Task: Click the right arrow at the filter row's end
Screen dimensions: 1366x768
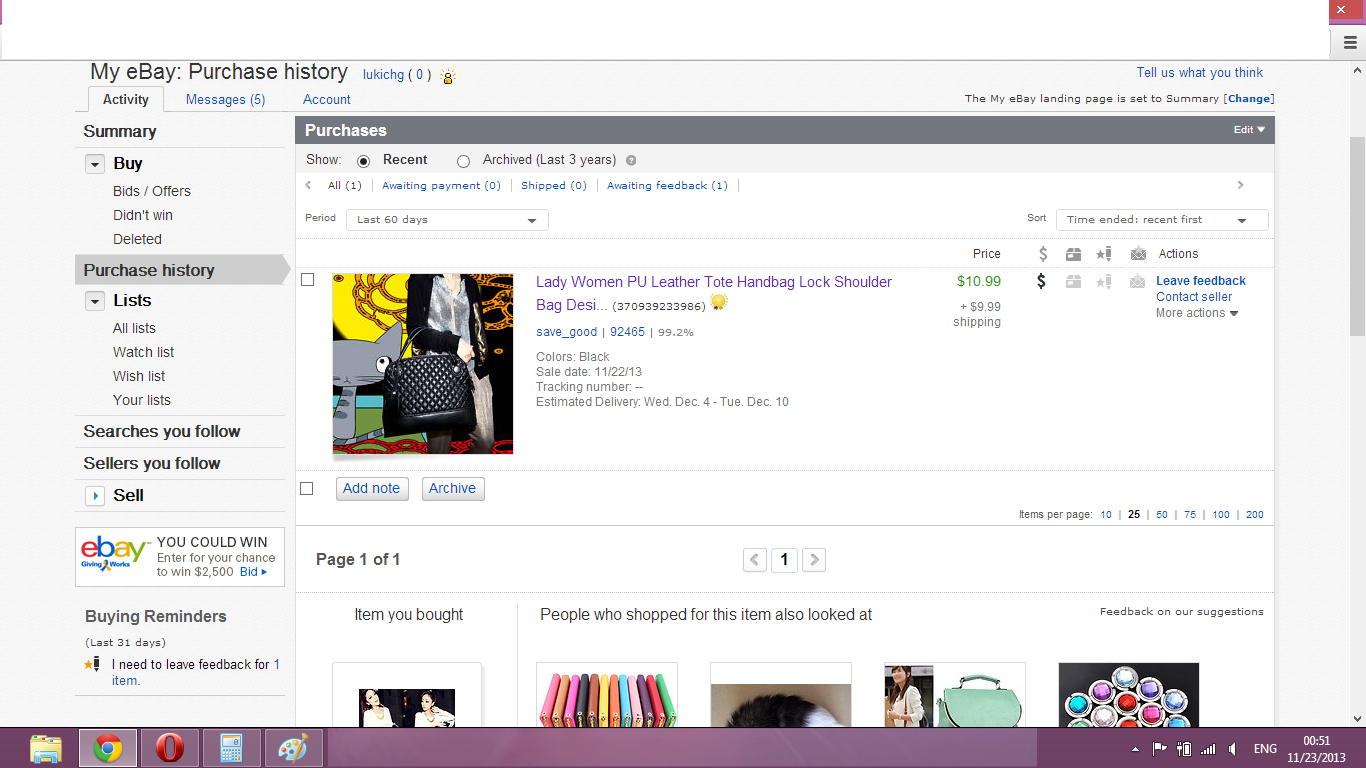Action: click(x=1241, y=185)
